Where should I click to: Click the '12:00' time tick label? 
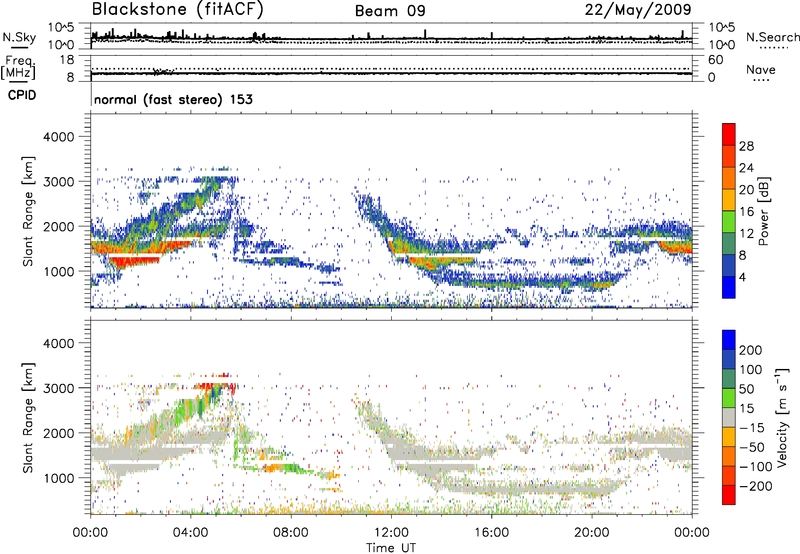click(x=391, y=533)
